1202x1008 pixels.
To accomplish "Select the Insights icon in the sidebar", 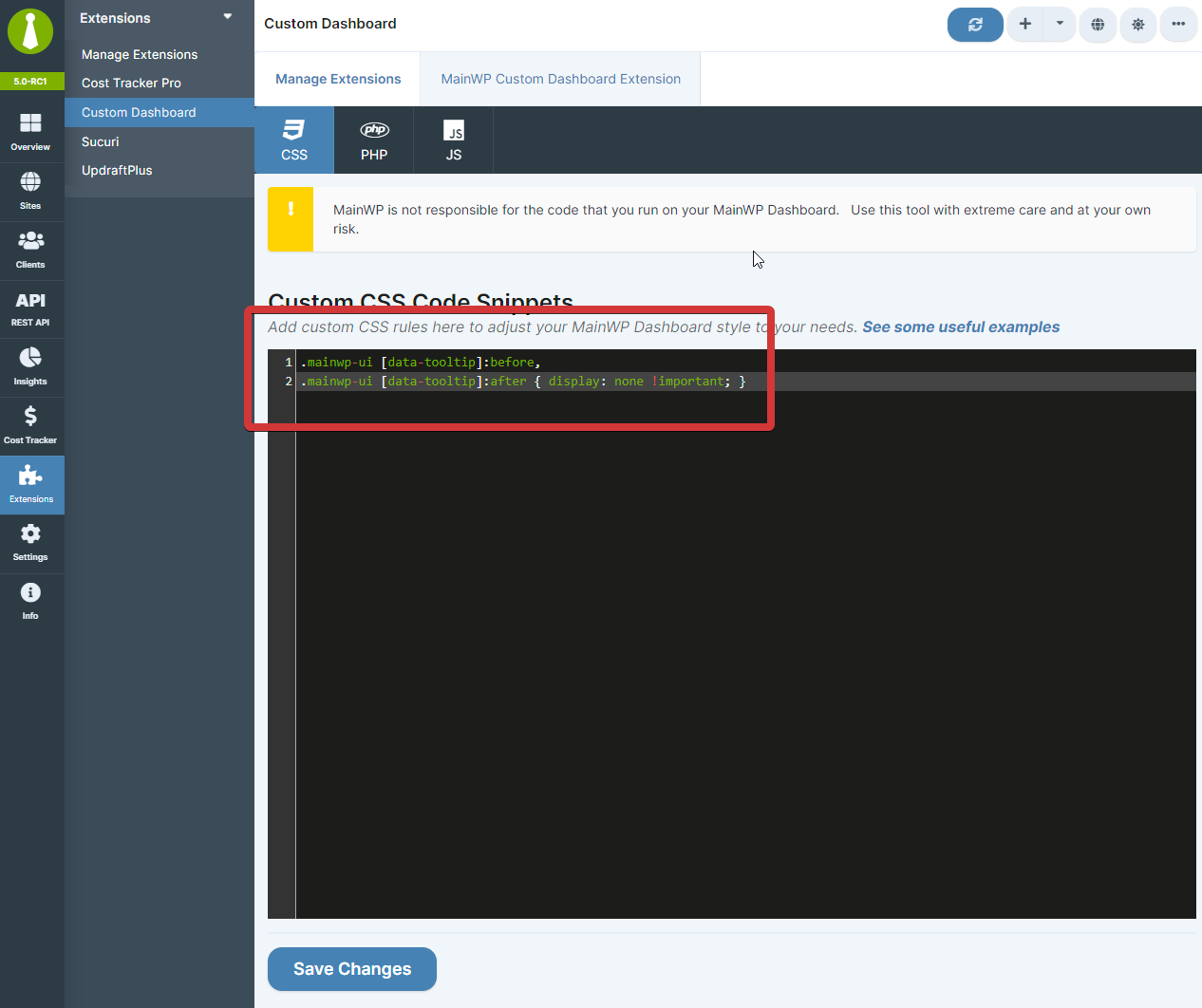I will click(x=31, y=365).
